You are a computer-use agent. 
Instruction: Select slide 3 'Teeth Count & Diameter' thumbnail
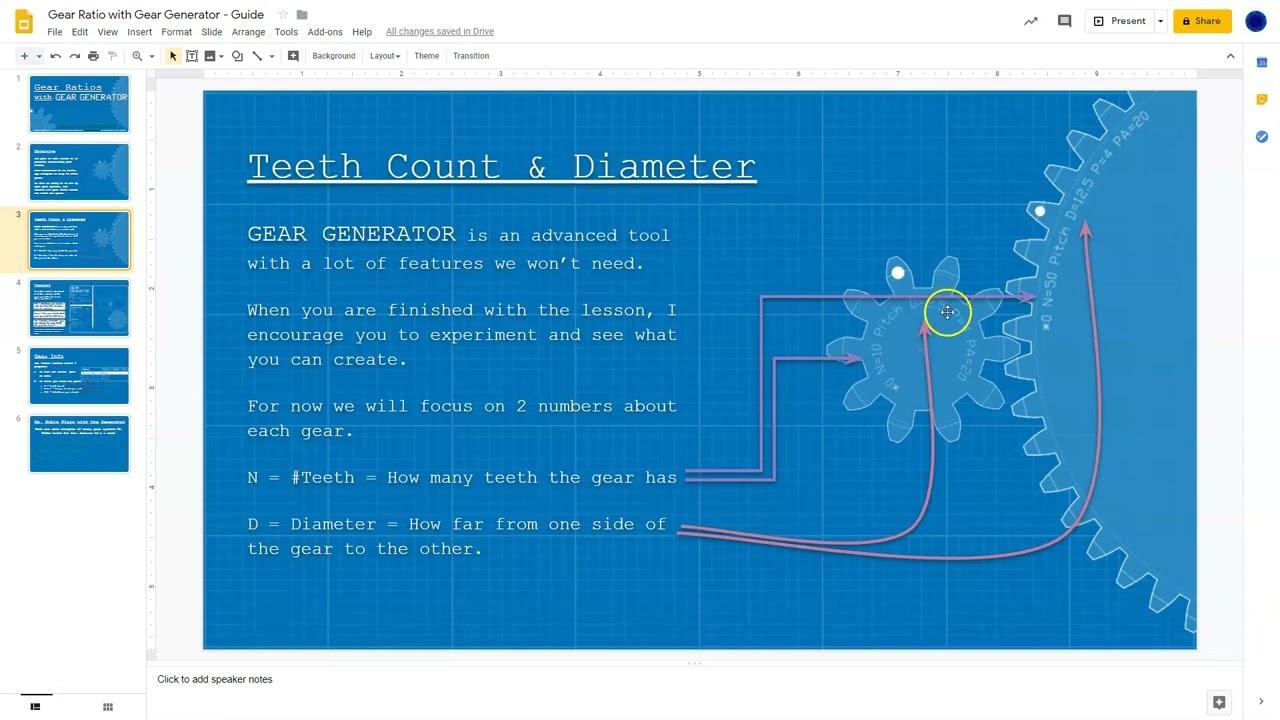click(x=79, y=240)
